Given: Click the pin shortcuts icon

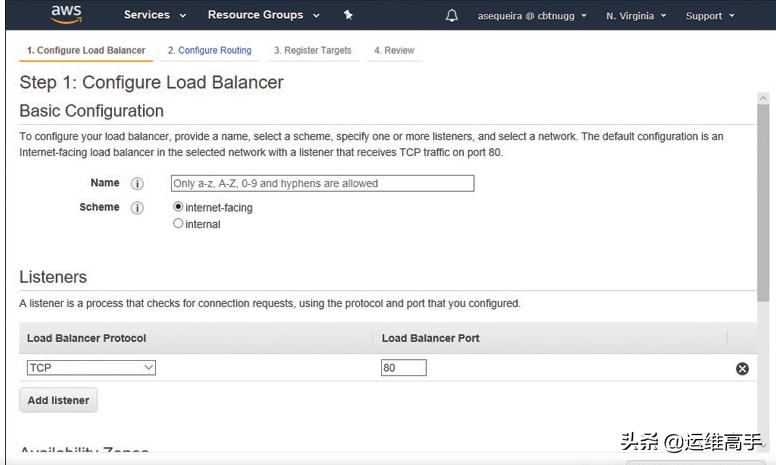Looking at the screenshot, I should [x=347, y=16].
